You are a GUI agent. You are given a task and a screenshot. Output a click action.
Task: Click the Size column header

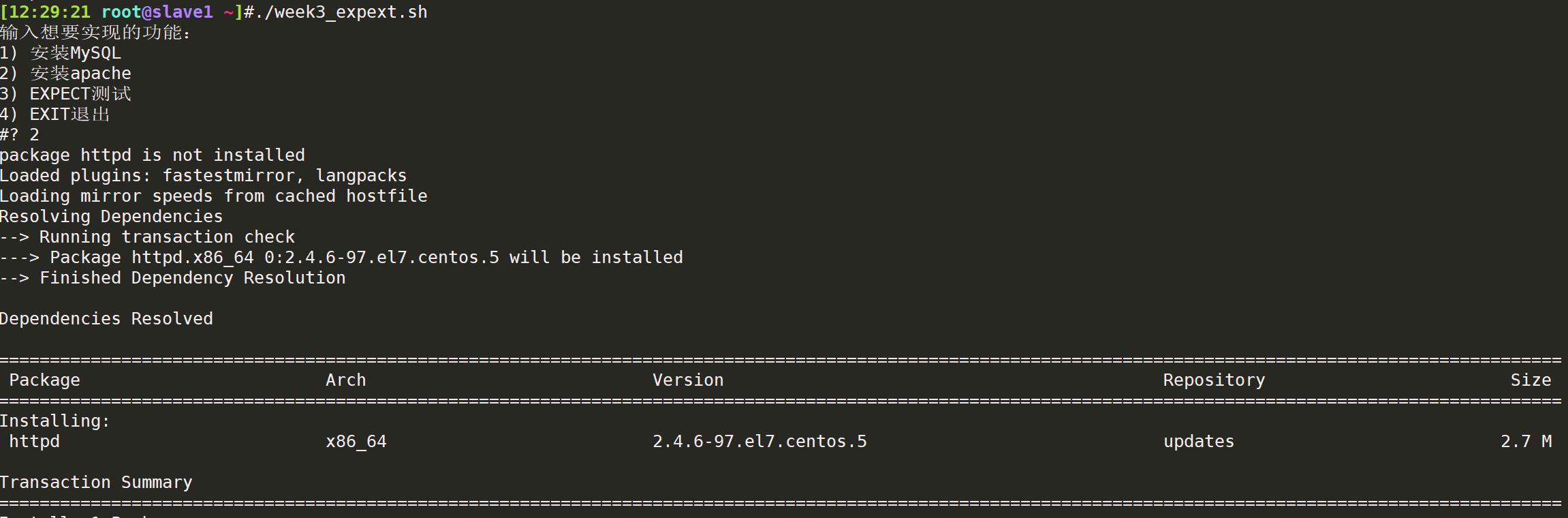[1531, 380]
